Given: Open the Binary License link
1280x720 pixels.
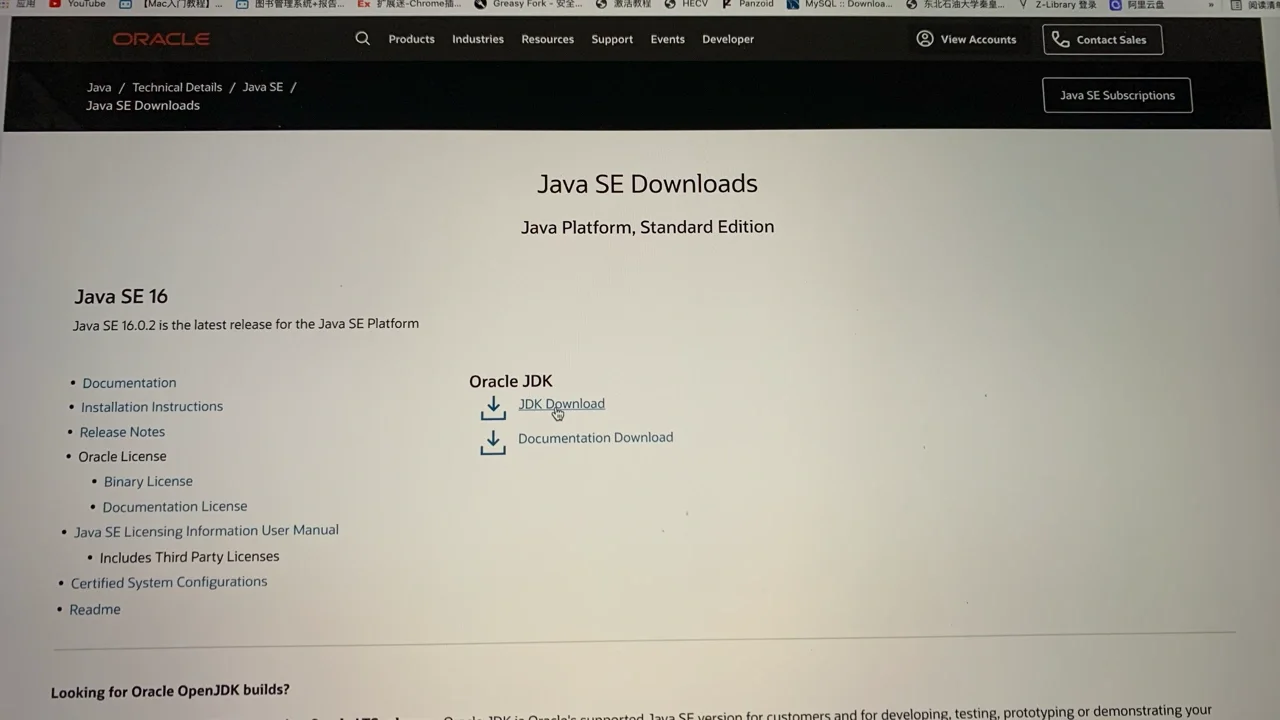Looking at the screenshot, I should (x=148, y=481).
